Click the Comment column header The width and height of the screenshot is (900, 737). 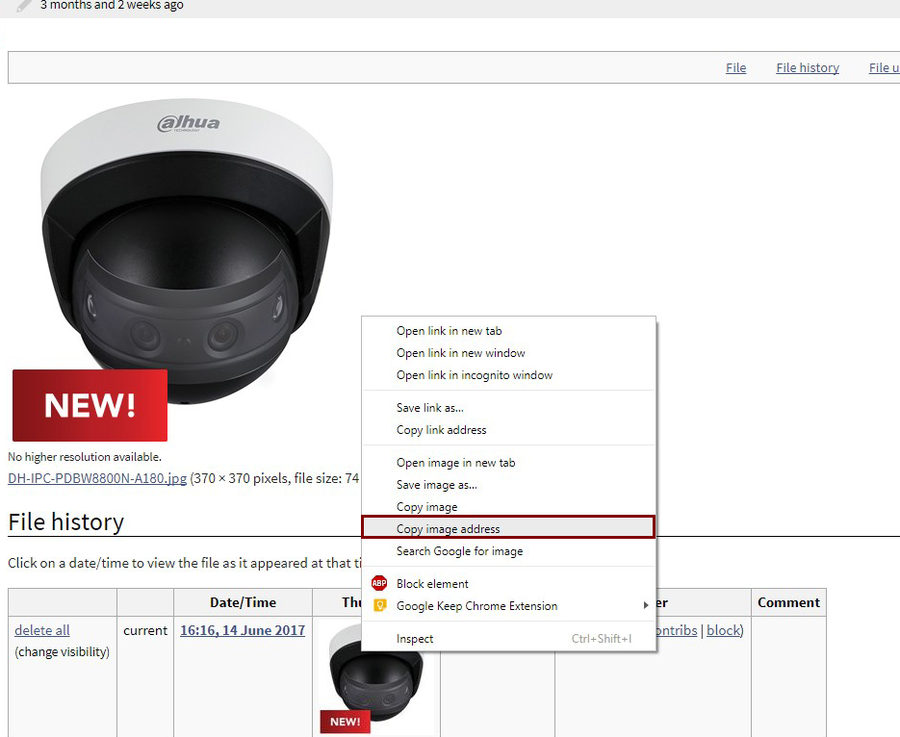coord(789,602)
